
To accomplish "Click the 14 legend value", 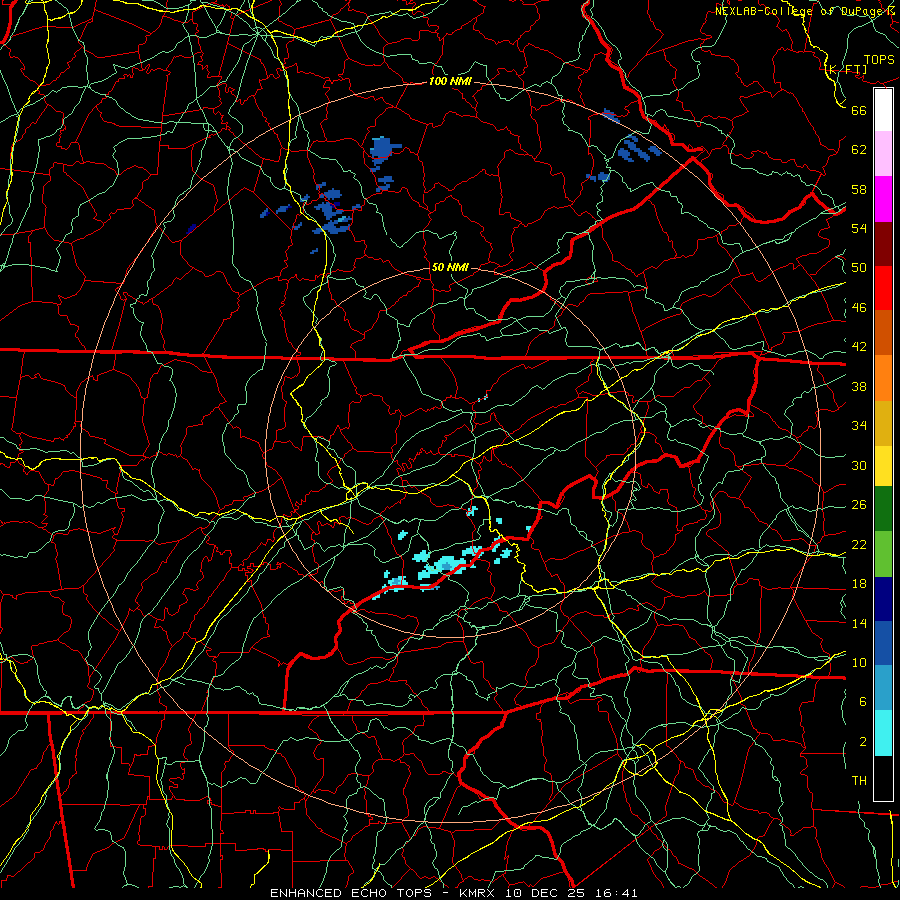I will tap(859, 623).
